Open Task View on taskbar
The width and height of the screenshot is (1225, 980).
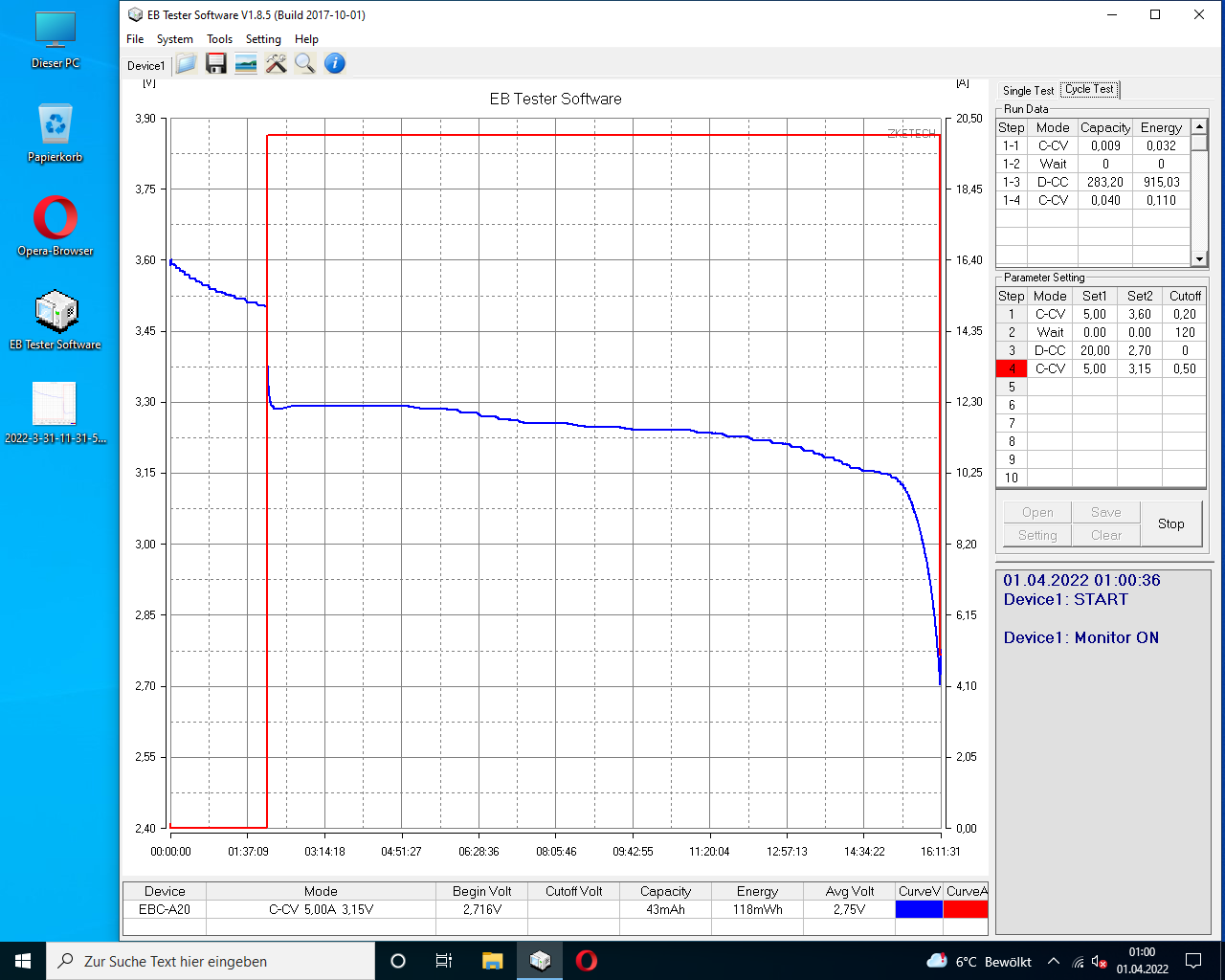(x=444, y=961)
